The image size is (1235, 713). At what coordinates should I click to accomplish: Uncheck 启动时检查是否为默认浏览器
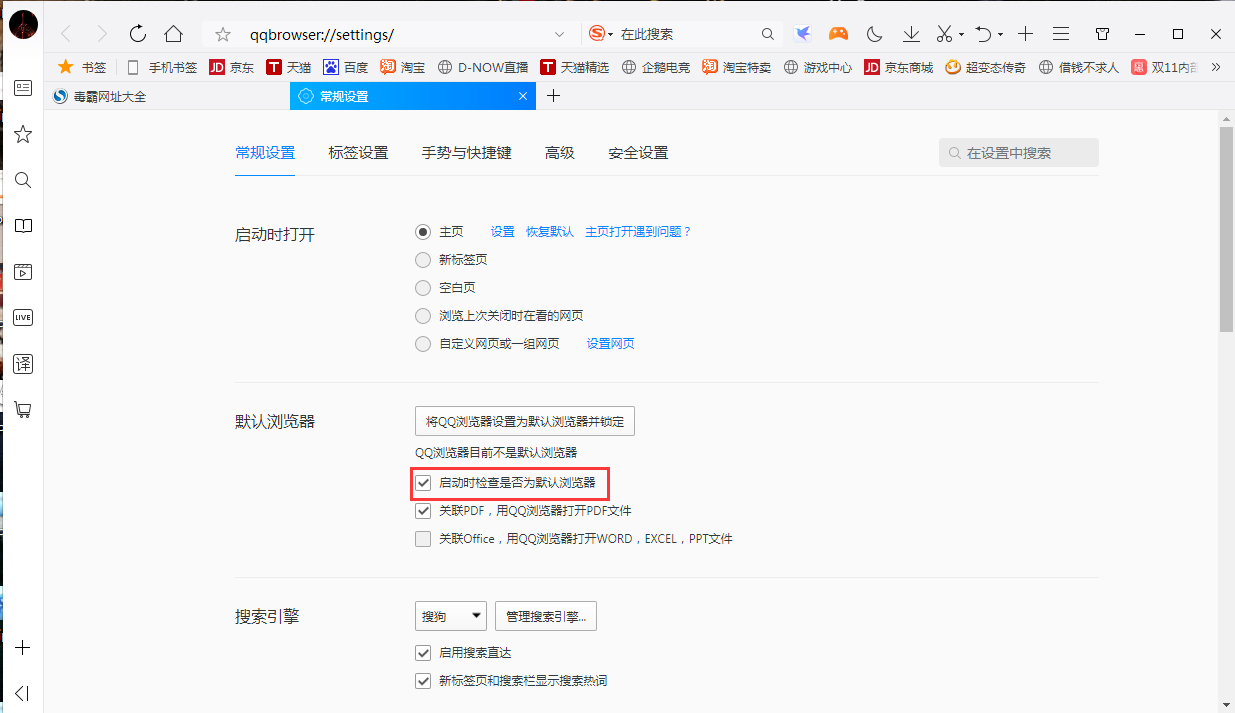(x=424, y=483)
